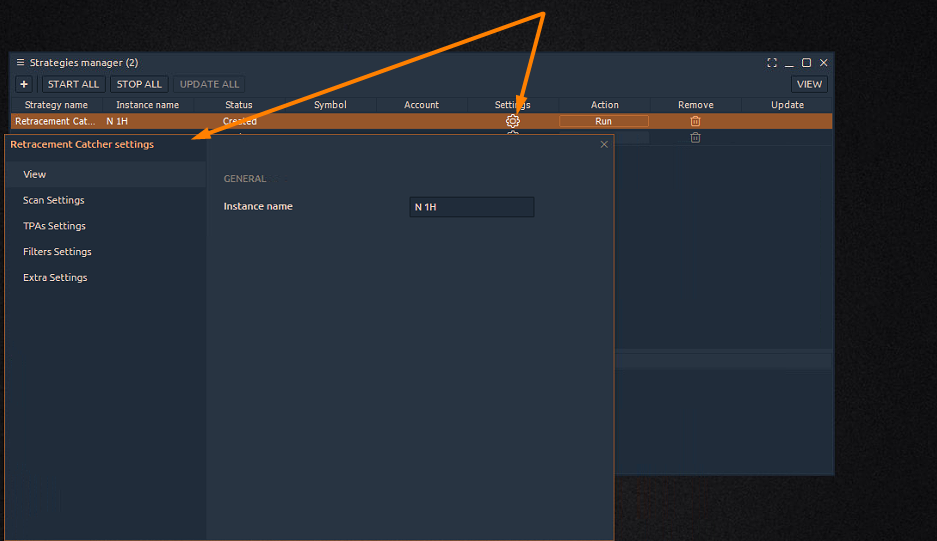937x541 pixels.
Task: Open Extra Settings section
Action: tap(55, 278)
